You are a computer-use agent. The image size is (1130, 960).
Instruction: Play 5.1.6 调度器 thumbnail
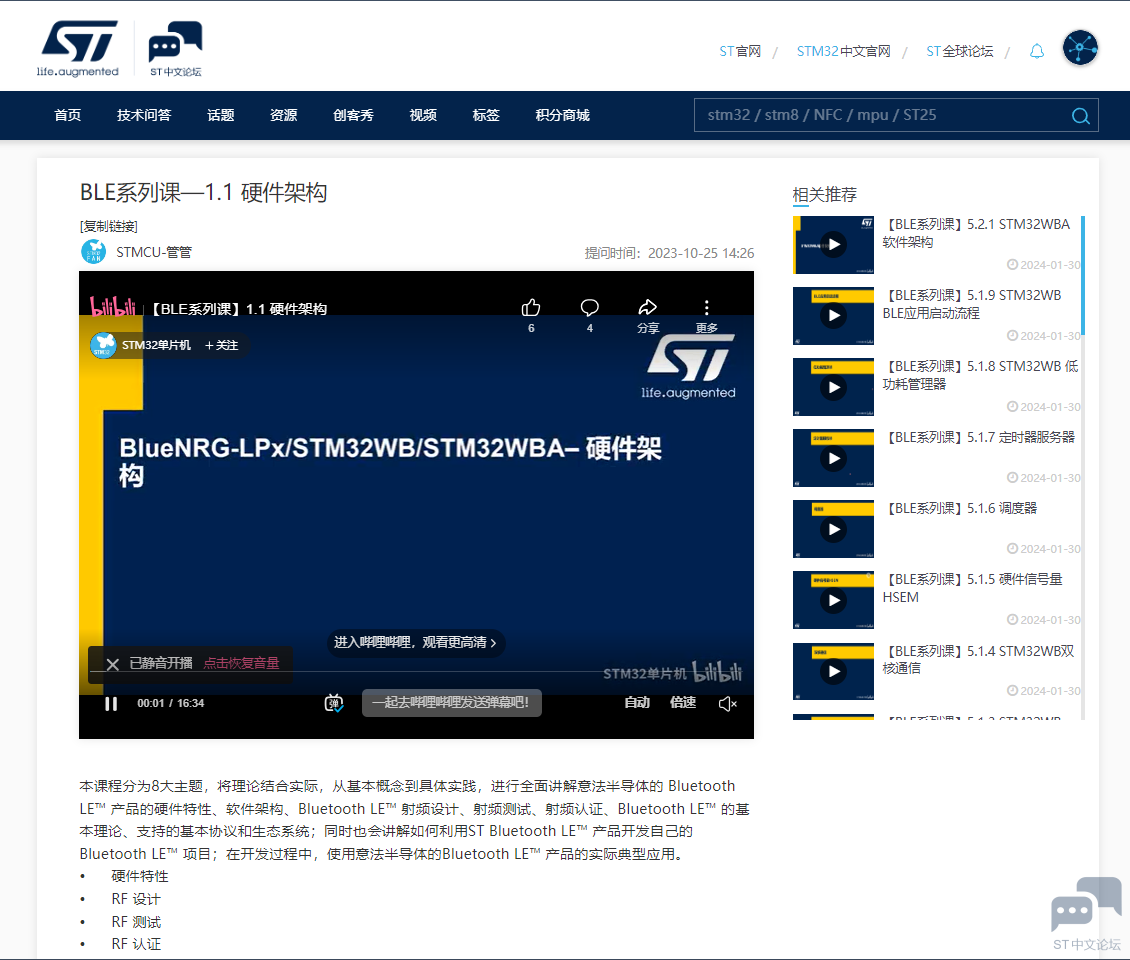[833, 529]
